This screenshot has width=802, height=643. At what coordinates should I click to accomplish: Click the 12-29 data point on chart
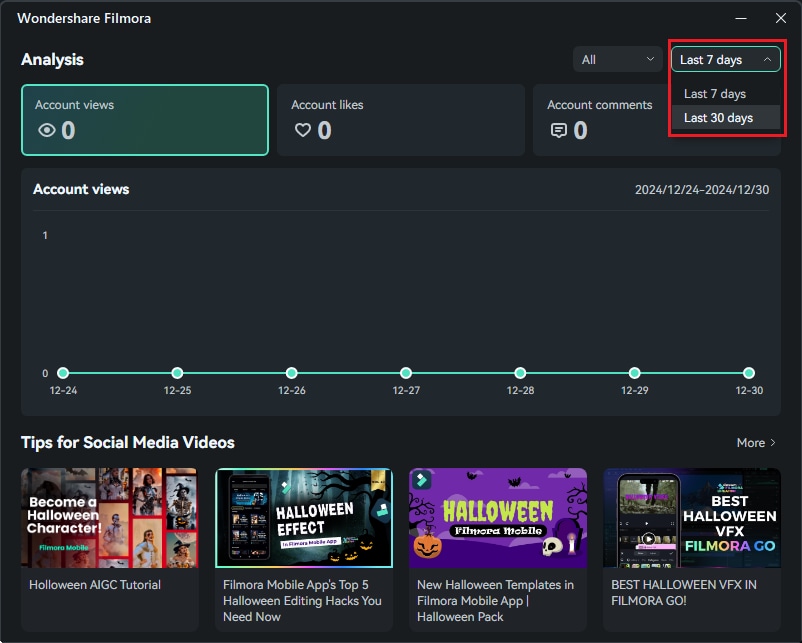[x=634, y=373]
